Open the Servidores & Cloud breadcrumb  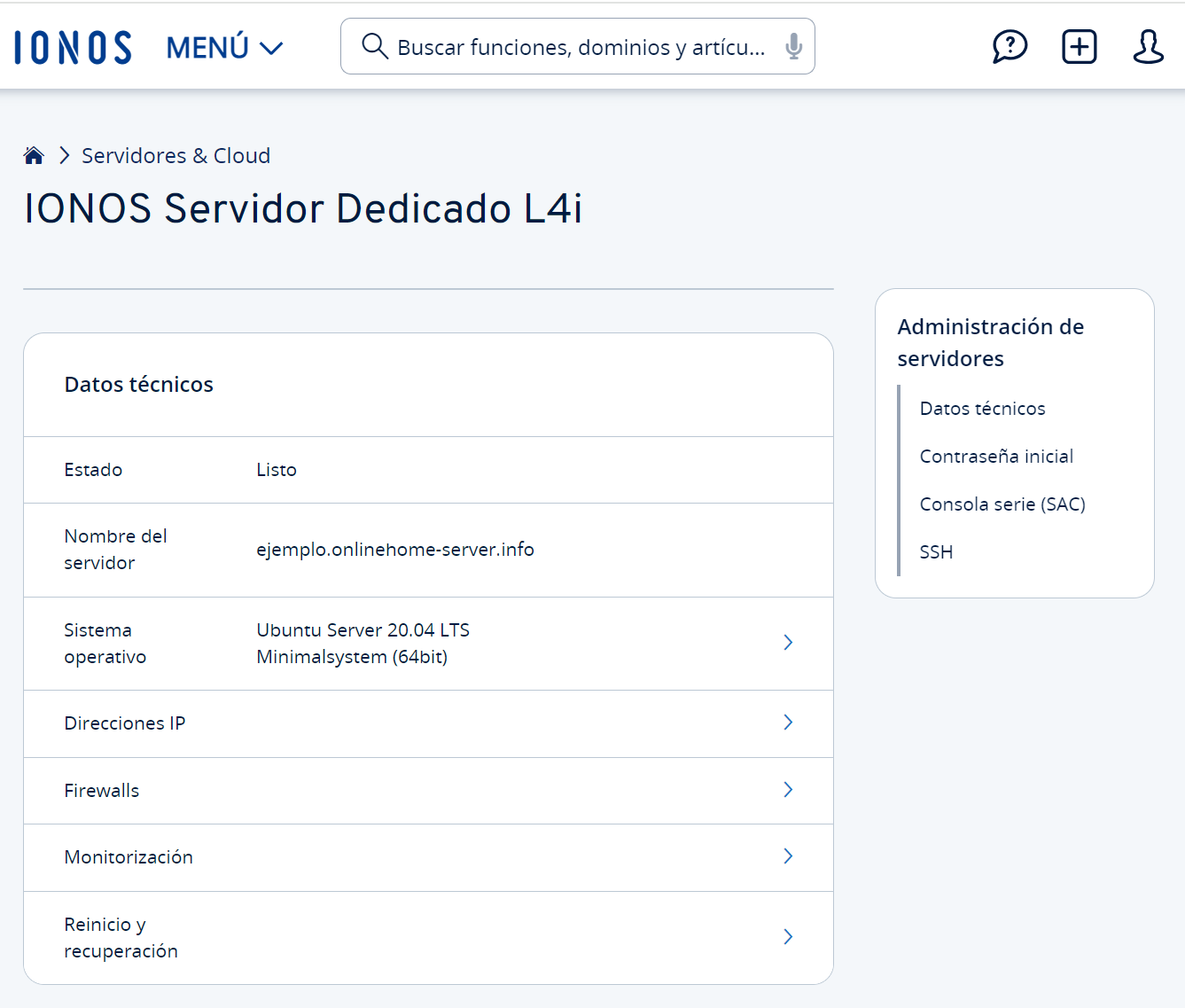click(x=176, y=156)
